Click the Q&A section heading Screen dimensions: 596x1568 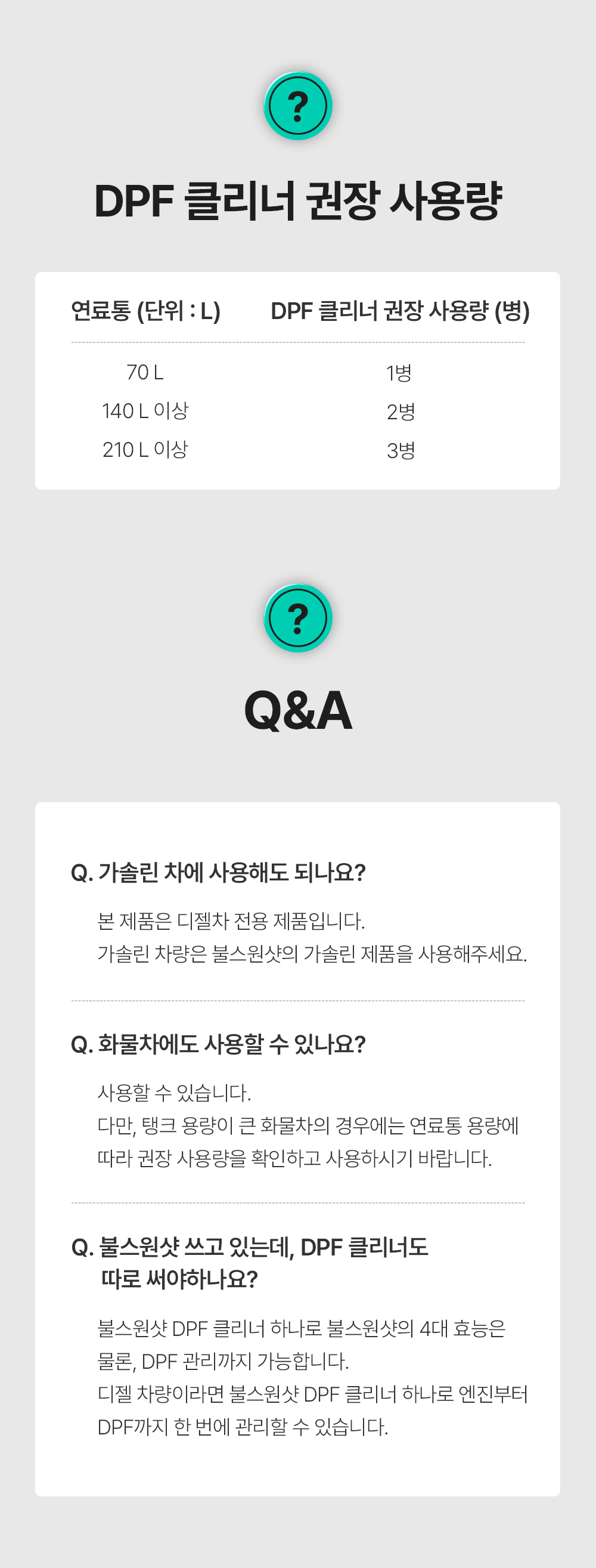pyautogui.click(x=298, y=710)
